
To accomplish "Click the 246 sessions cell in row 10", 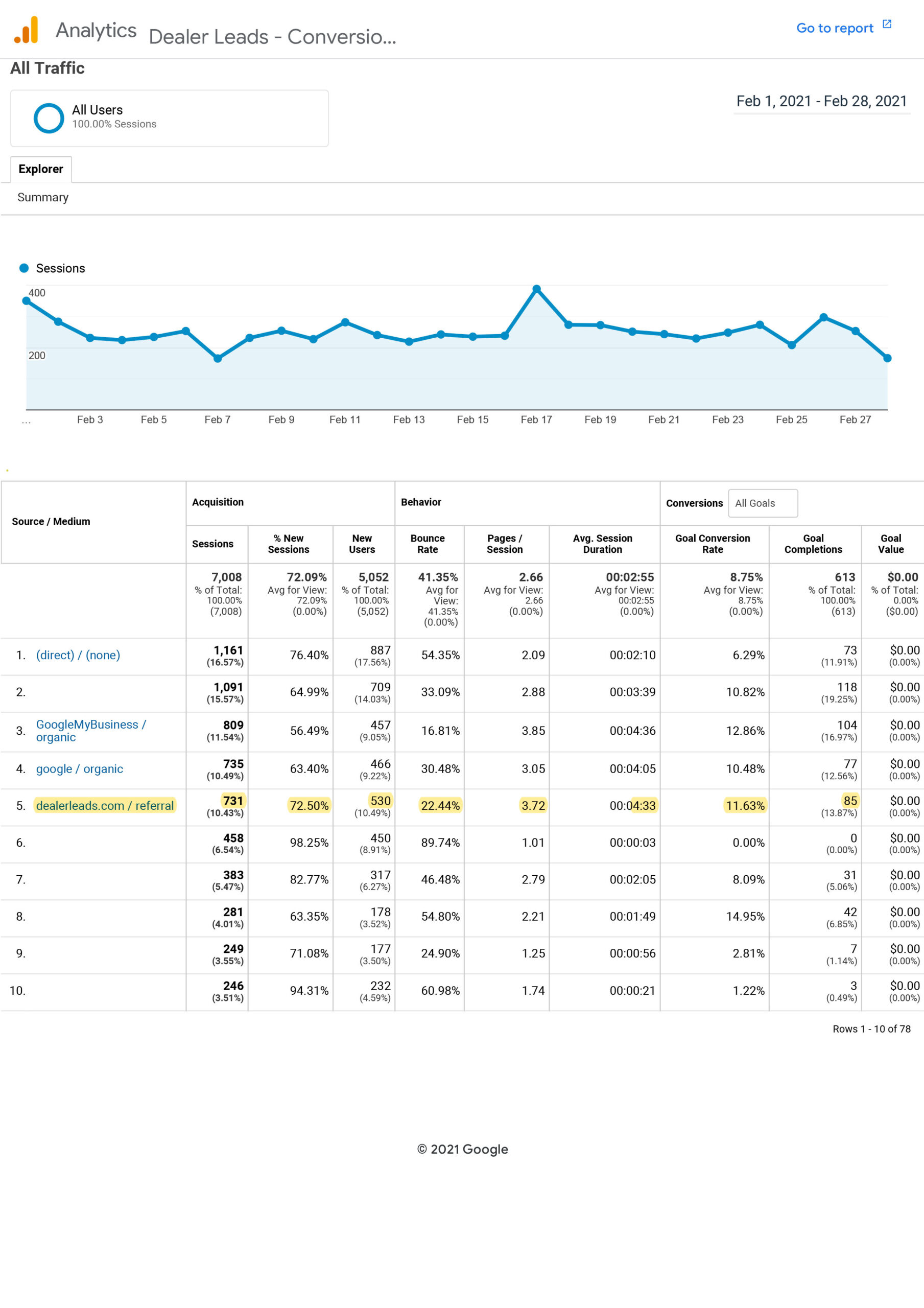I will tap(233, 986).
